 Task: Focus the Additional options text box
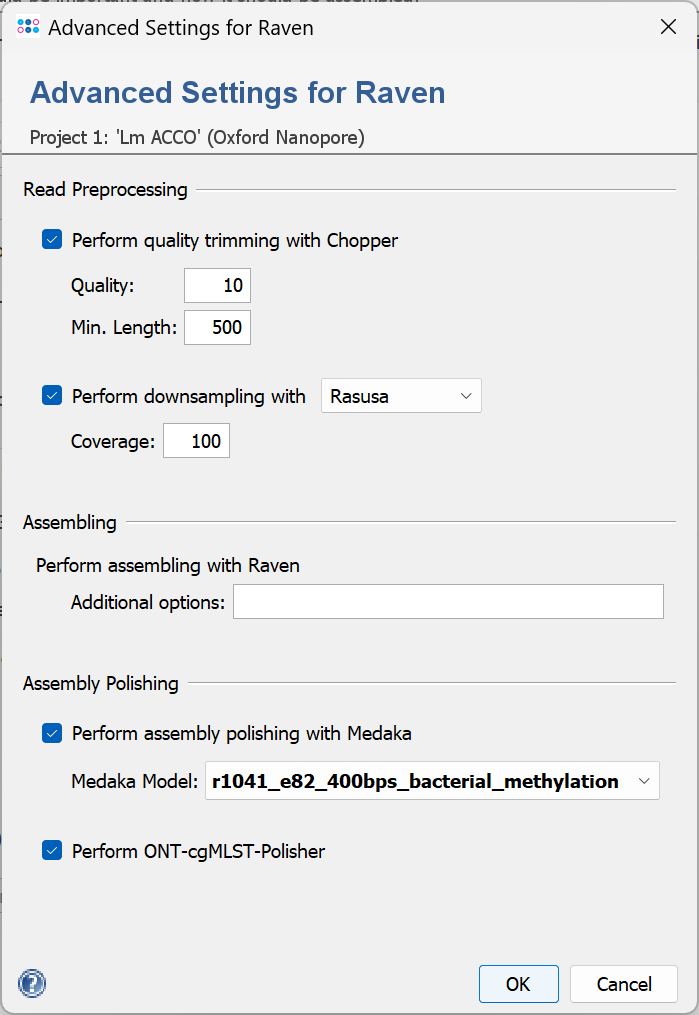pyautogui.click(x=448, y=602)
